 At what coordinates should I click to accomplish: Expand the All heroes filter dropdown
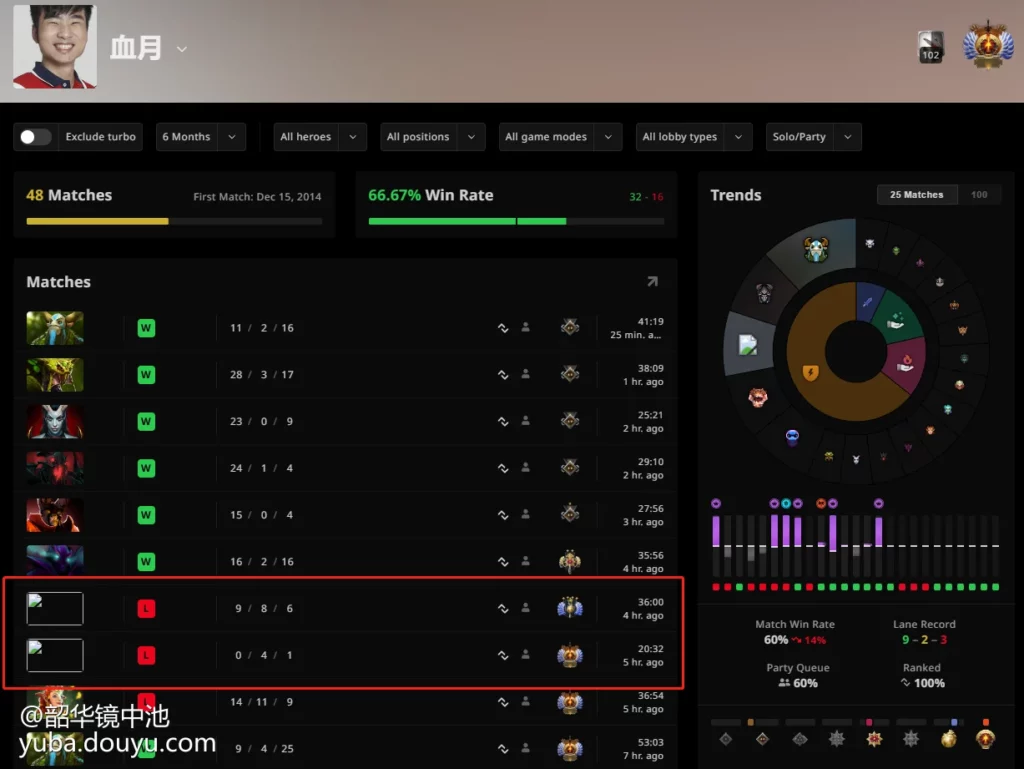pos(319,137)
